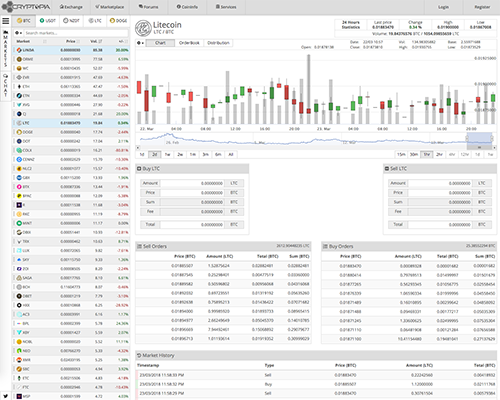Set candle interval to 2hr
Image resolution: width=500 pixels, height=400 pixels.
[x=439, y=154]
